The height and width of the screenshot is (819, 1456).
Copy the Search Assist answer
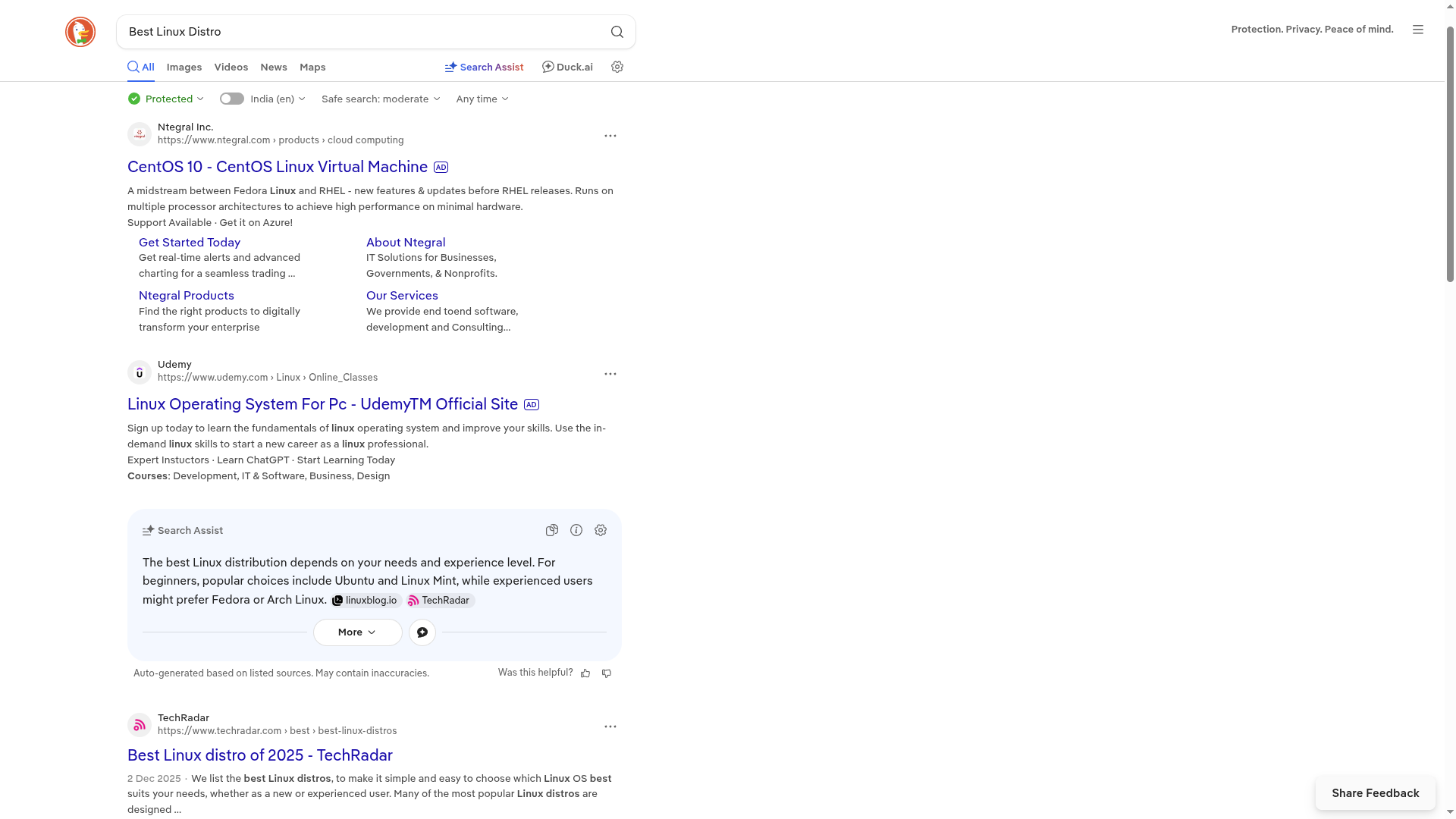point(552,530)
